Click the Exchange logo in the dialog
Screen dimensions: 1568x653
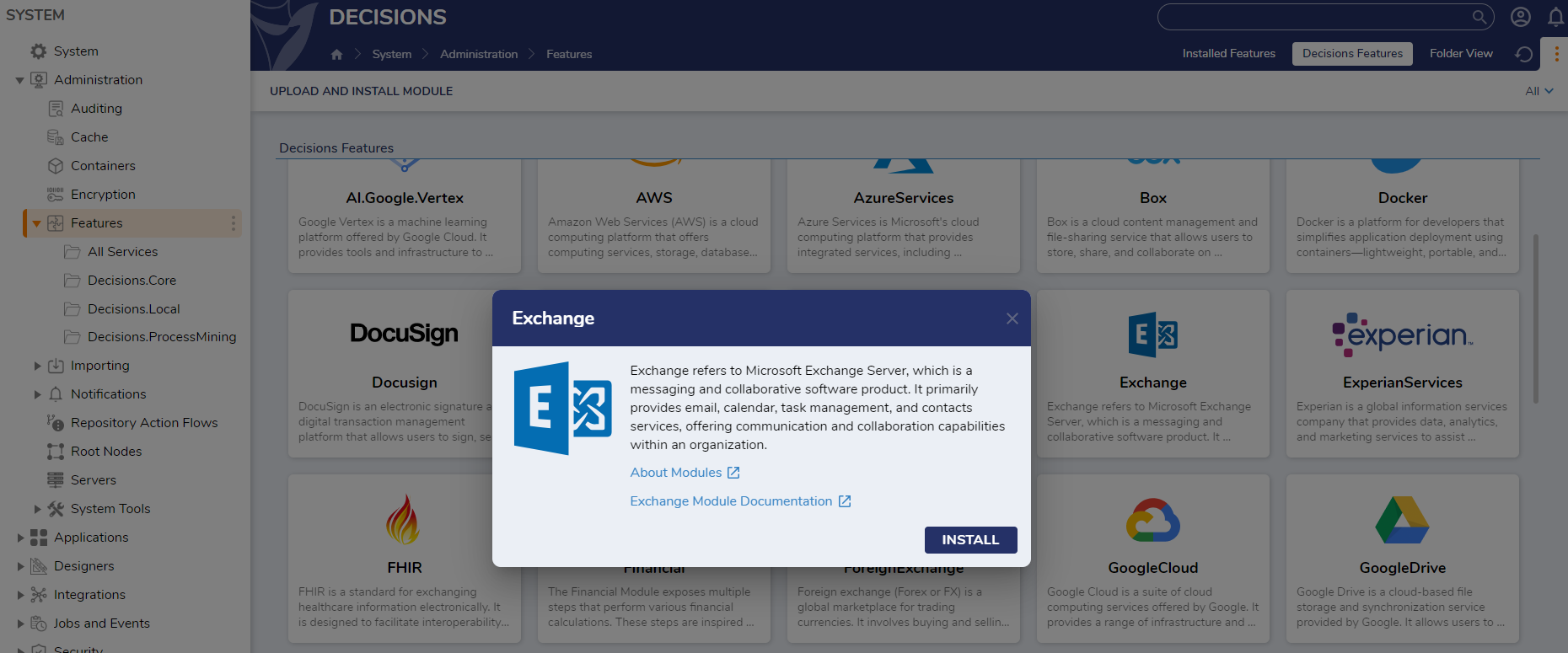[x=563, y=408]
